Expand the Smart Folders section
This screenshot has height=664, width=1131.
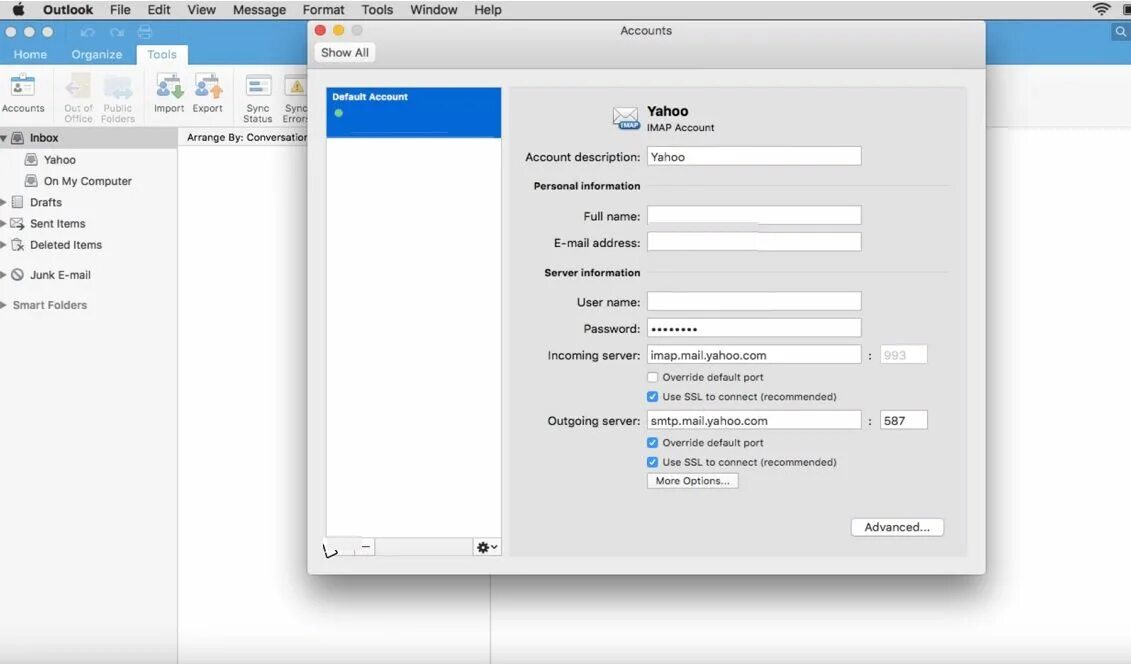(4, 305)
